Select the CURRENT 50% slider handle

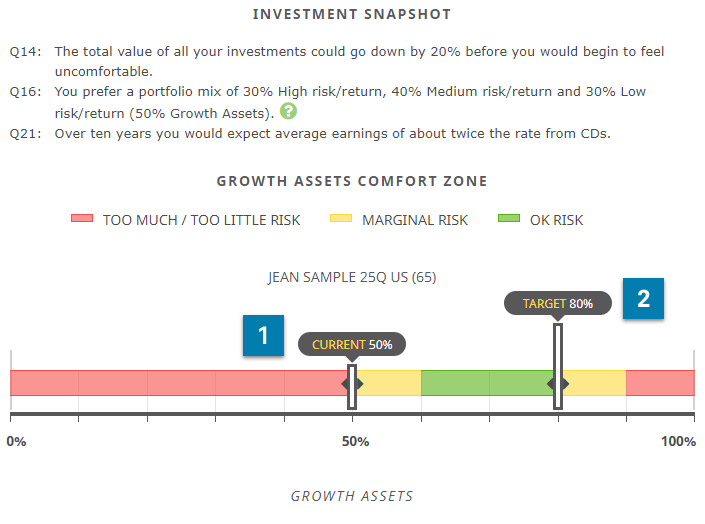pos(352,387)
